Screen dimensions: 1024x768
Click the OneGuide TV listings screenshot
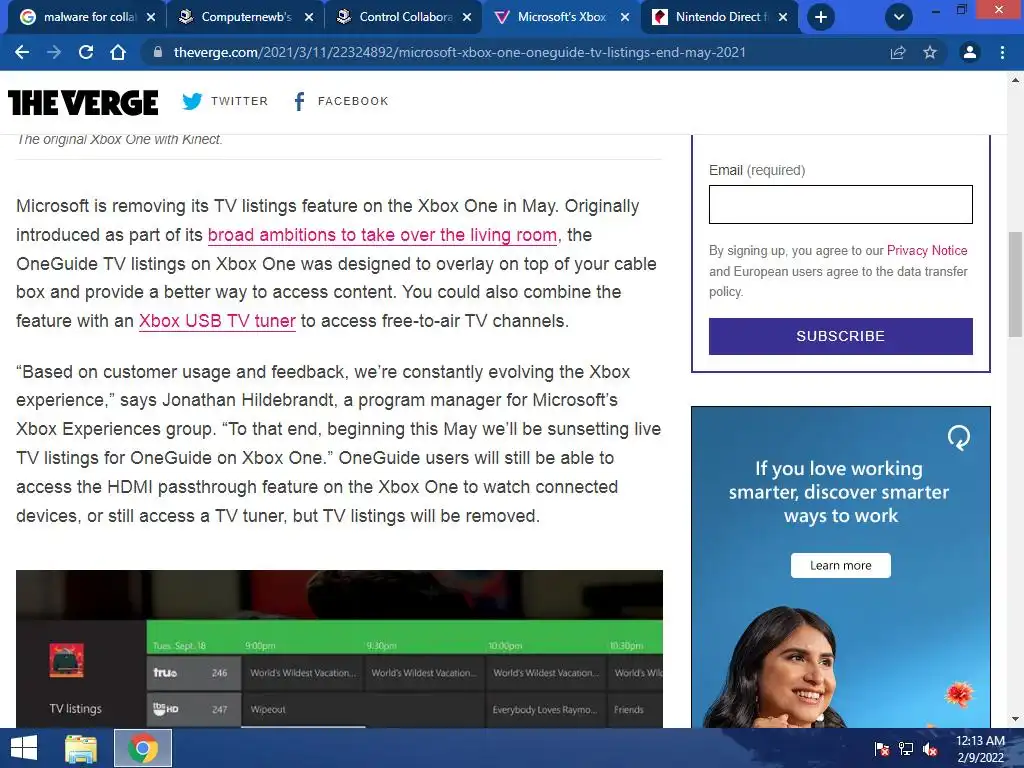tap(339, 648)
